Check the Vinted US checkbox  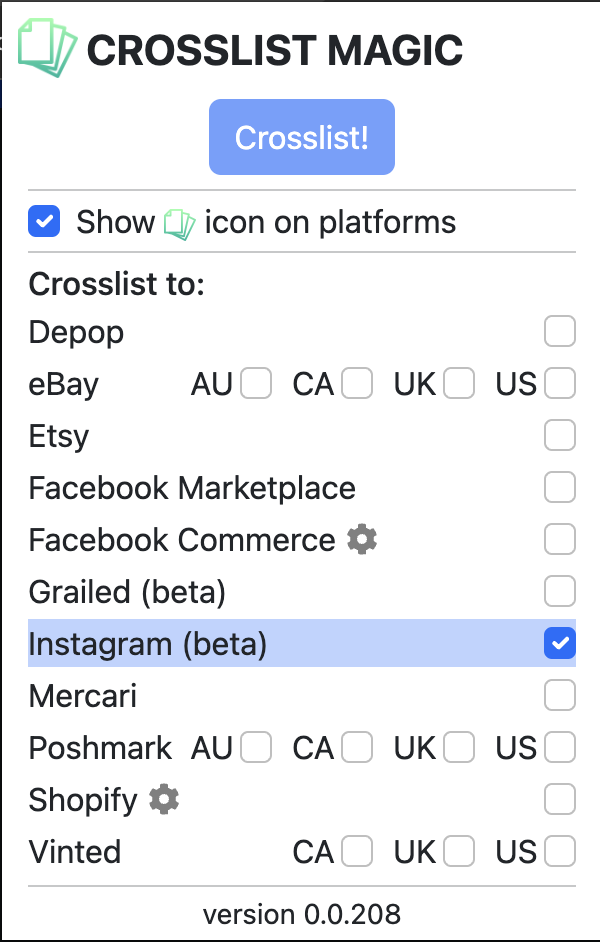[x=559, y=851]
